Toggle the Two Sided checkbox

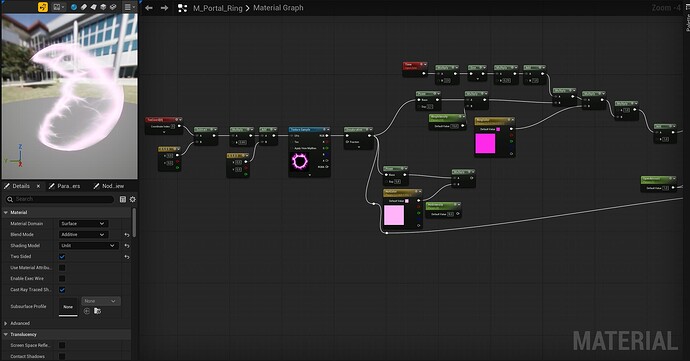[62, 257]
